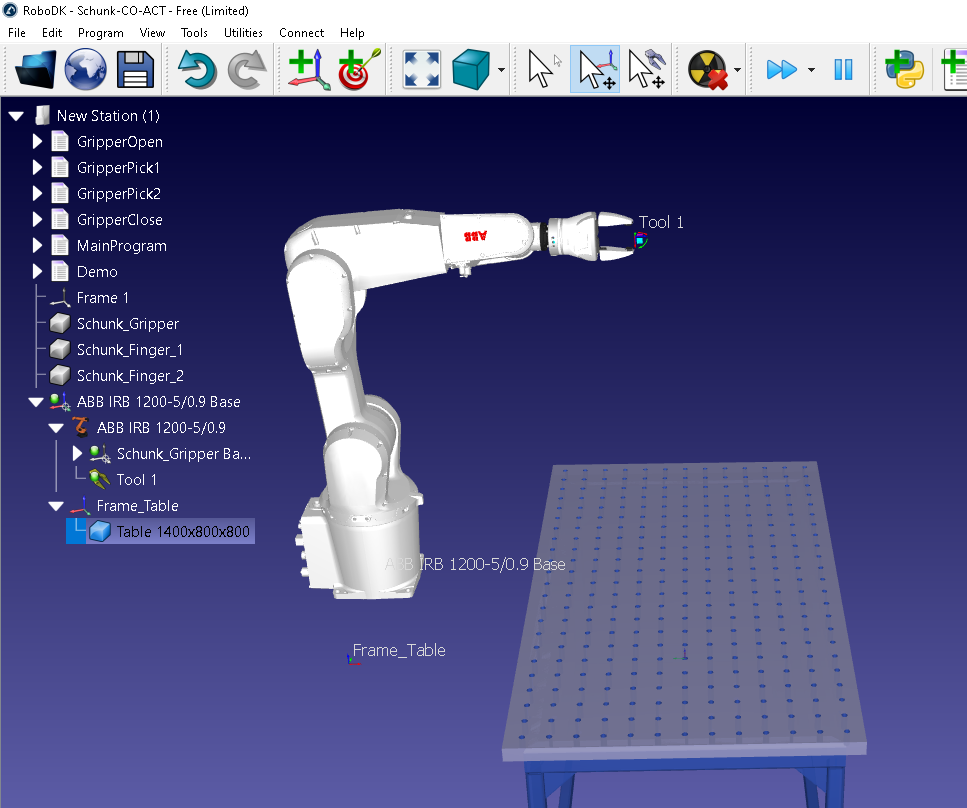Add a new target
The height and width of the screenshot is (808, 967).
click(359, 69)
